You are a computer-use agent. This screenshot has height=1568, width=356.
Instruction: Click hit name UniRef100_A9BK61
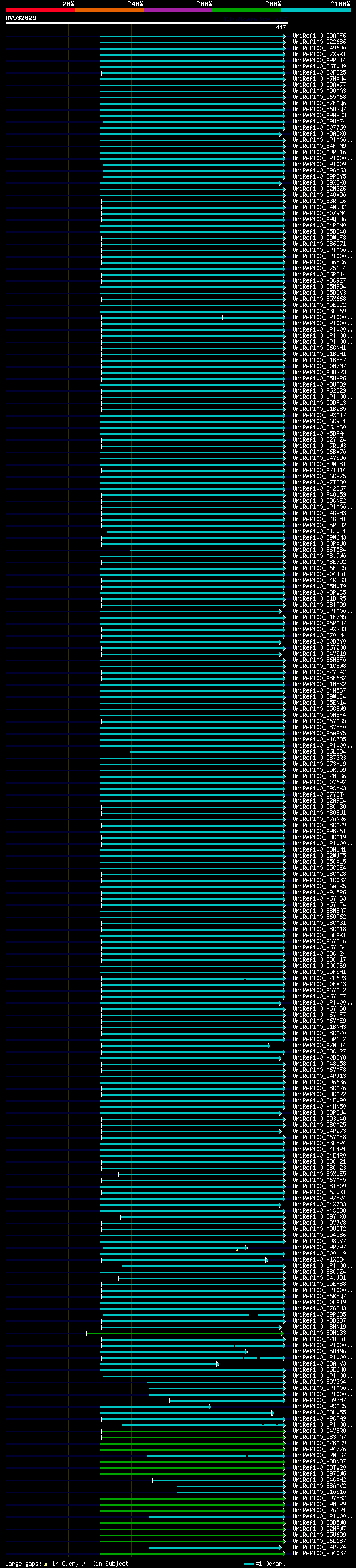tap(319, 831)
